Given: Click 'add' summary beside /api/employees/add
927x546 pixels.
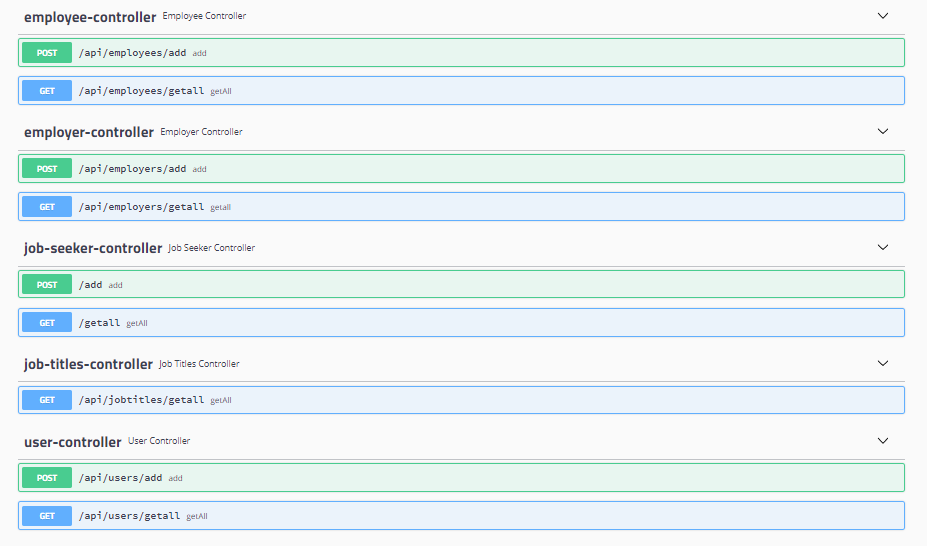Looking at the screenshot, I should [199, 53].
